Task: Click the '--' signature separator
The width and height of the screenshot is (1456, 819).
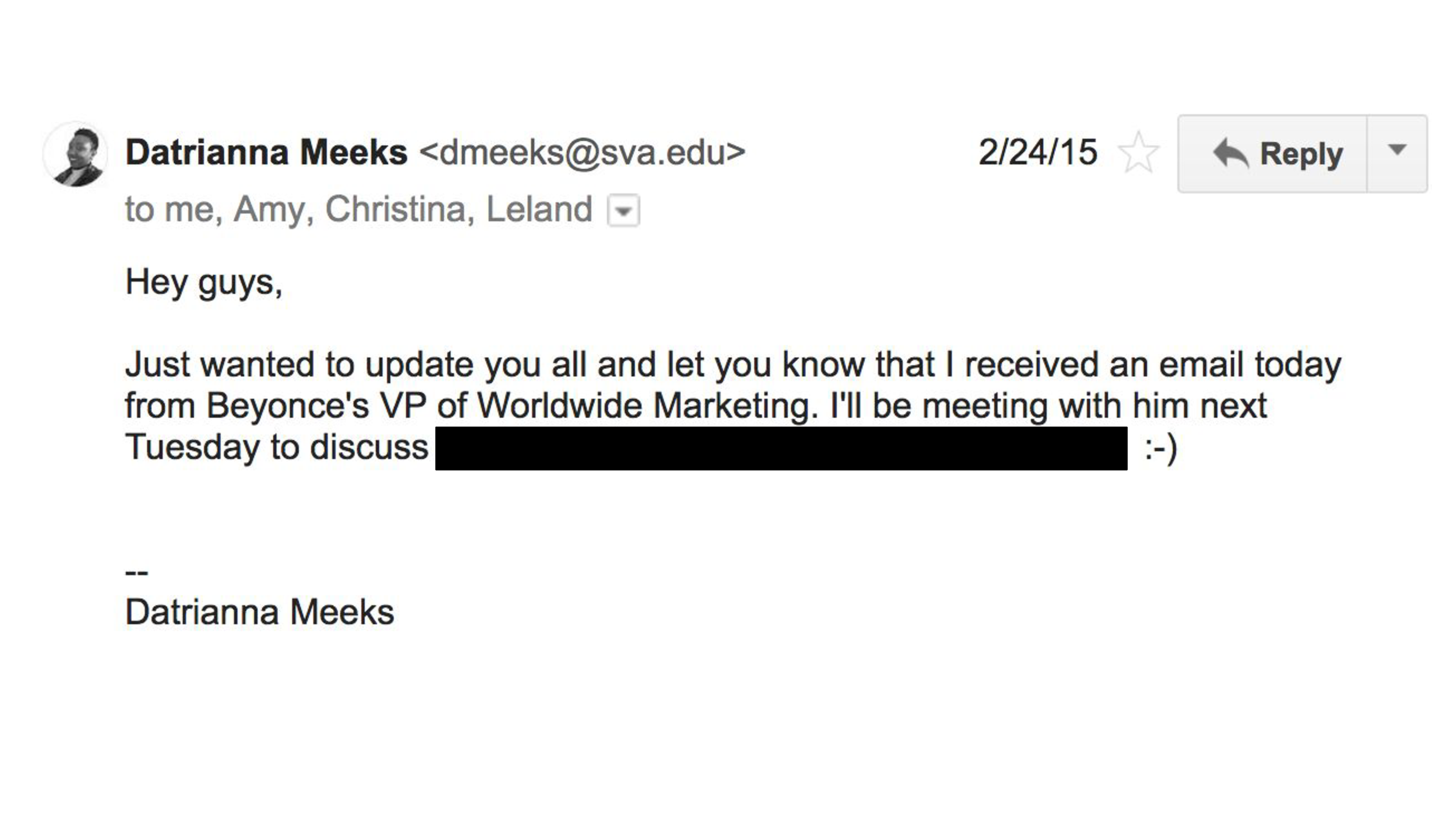Action: (x=136, y=573)
